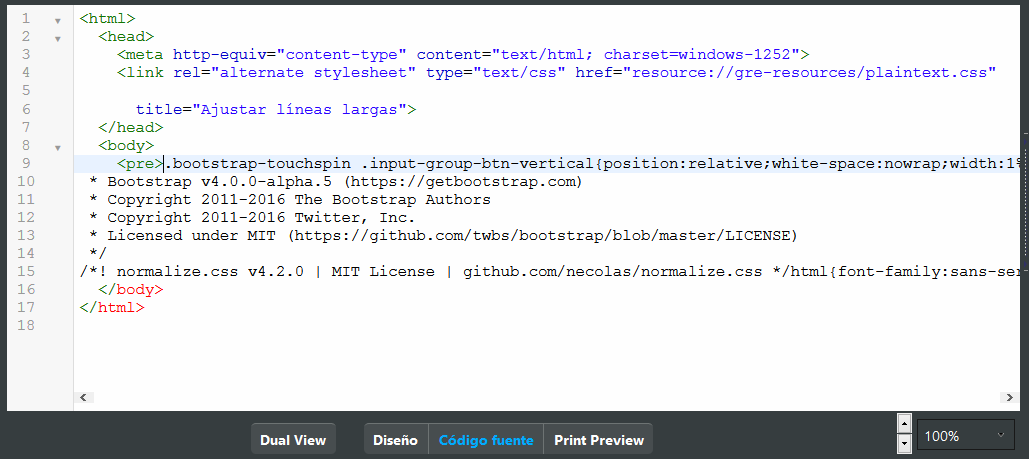Click the Licensed under MIT line
The width and height of the screenshot is (1029, 459).
click(x=443, y=235)
